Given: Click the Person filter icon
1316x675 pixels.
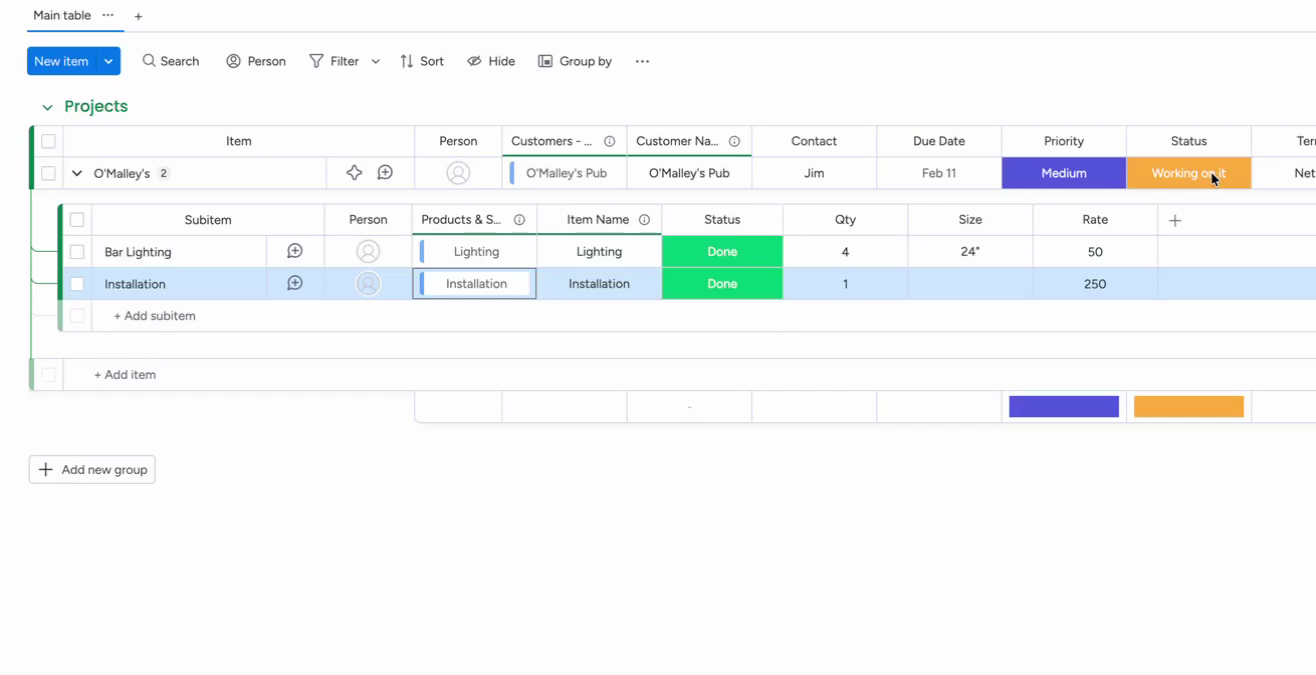Looking at the screenshot, I should (232, 61).
